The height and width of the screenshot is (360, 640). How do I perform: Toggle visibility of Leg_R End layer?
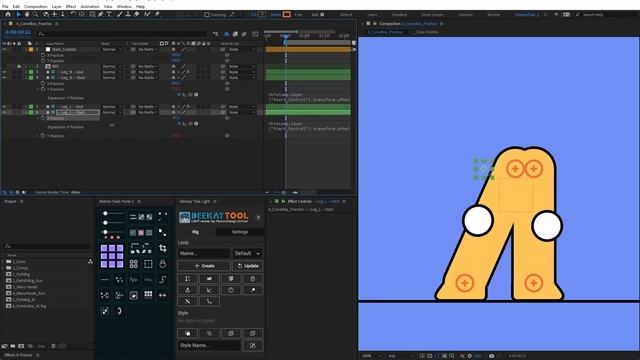coord(4,72)
